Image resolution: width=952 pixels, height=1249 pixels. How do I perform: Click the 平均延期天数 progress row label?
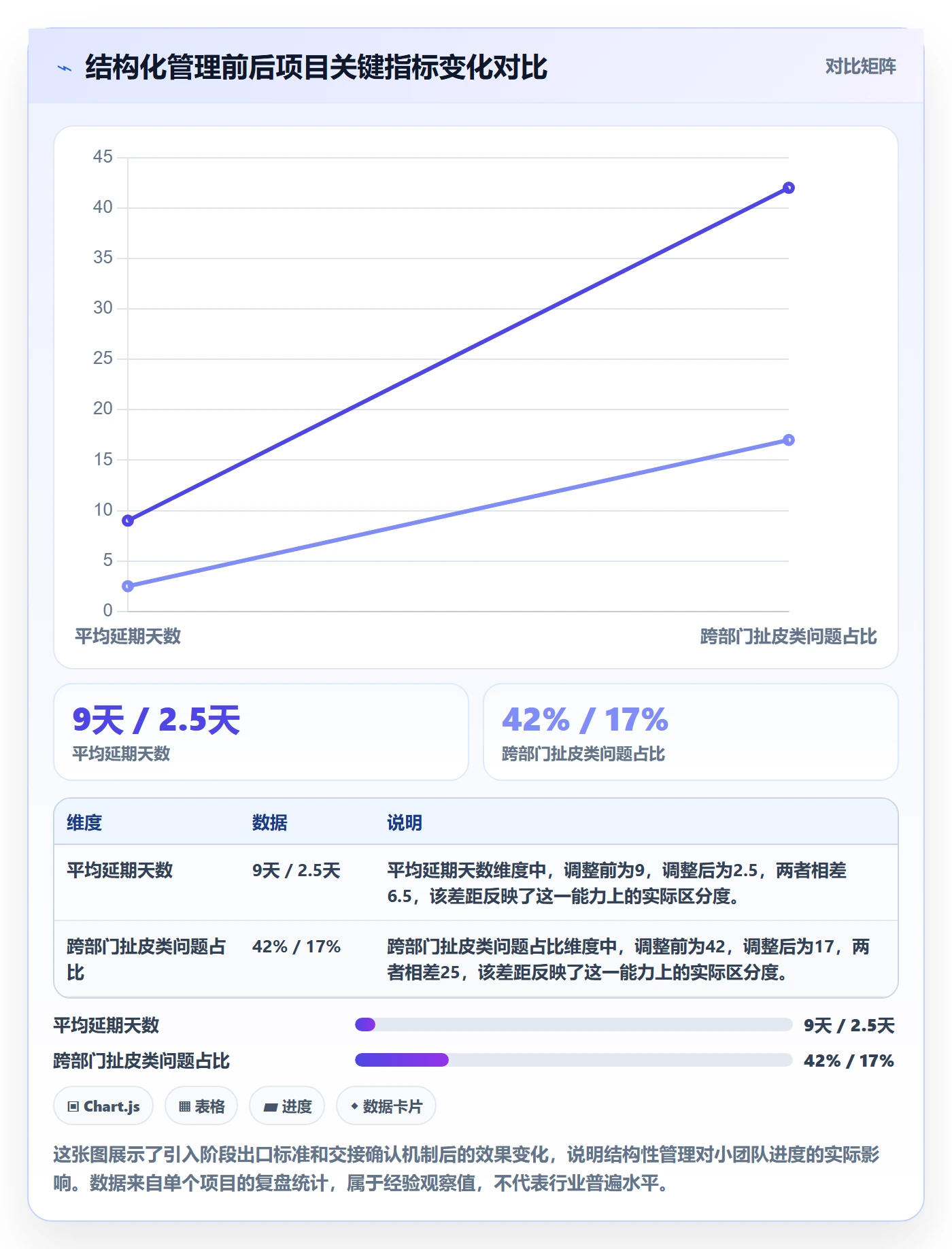[x=106, y=1025]
